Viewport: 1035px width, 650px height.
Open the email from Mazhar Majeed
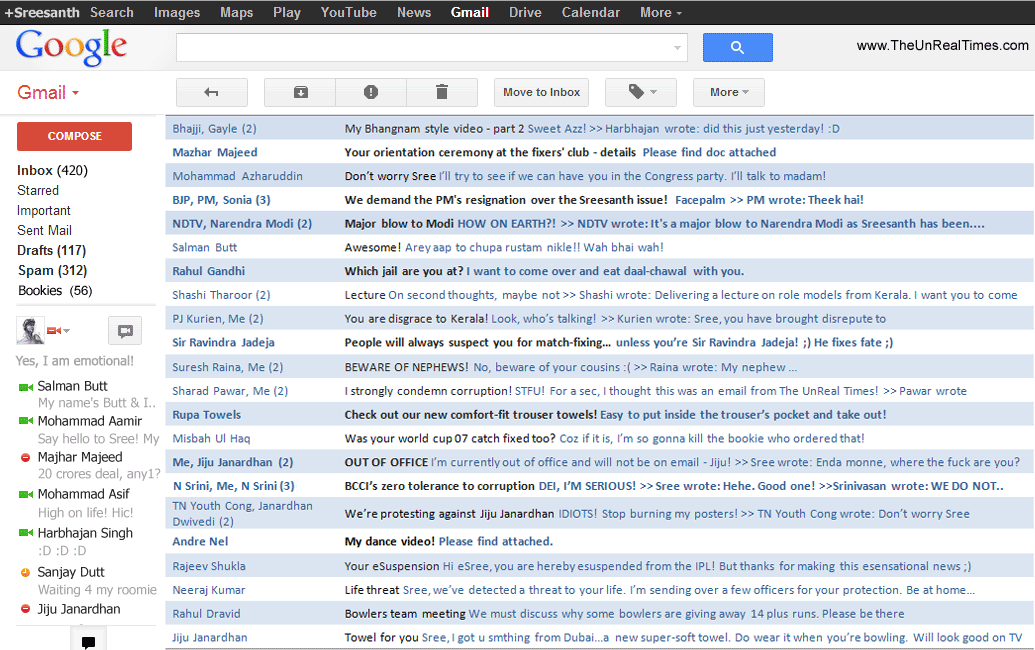599,152
